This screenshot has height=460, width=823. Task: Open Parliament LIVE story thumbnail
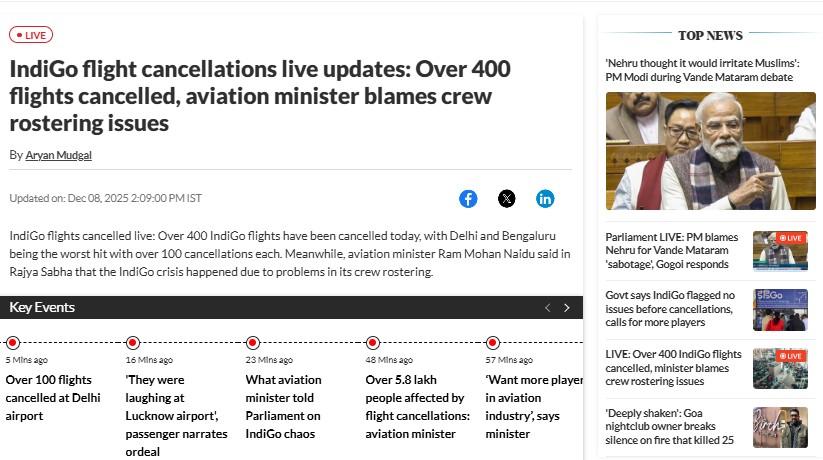[780, 251]
